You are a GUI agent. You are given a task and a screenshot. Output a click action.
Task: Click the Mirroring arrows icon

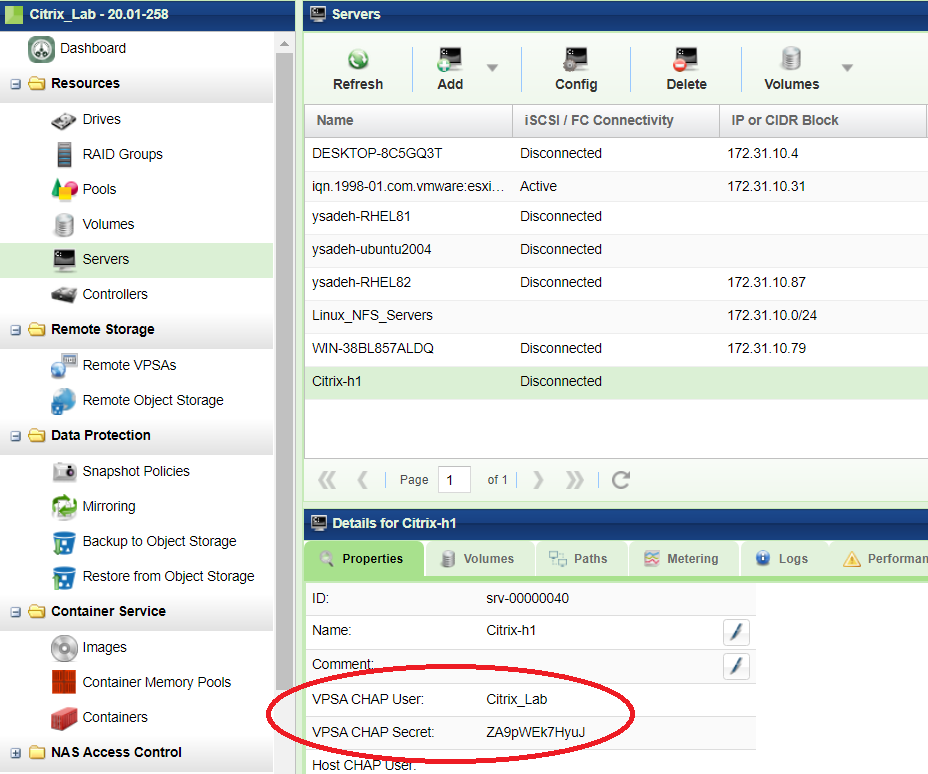[64, 507]
